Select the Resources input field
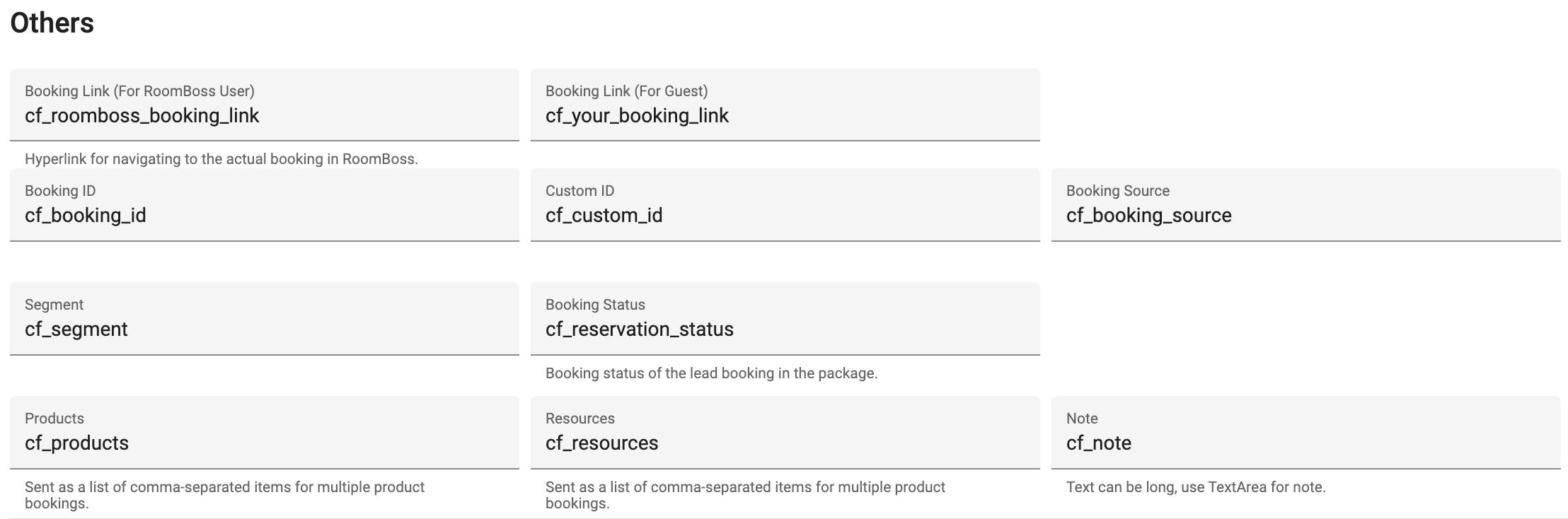Viewport: 1568px width, 519px height. pyautogui.click(x=785, y=433)
